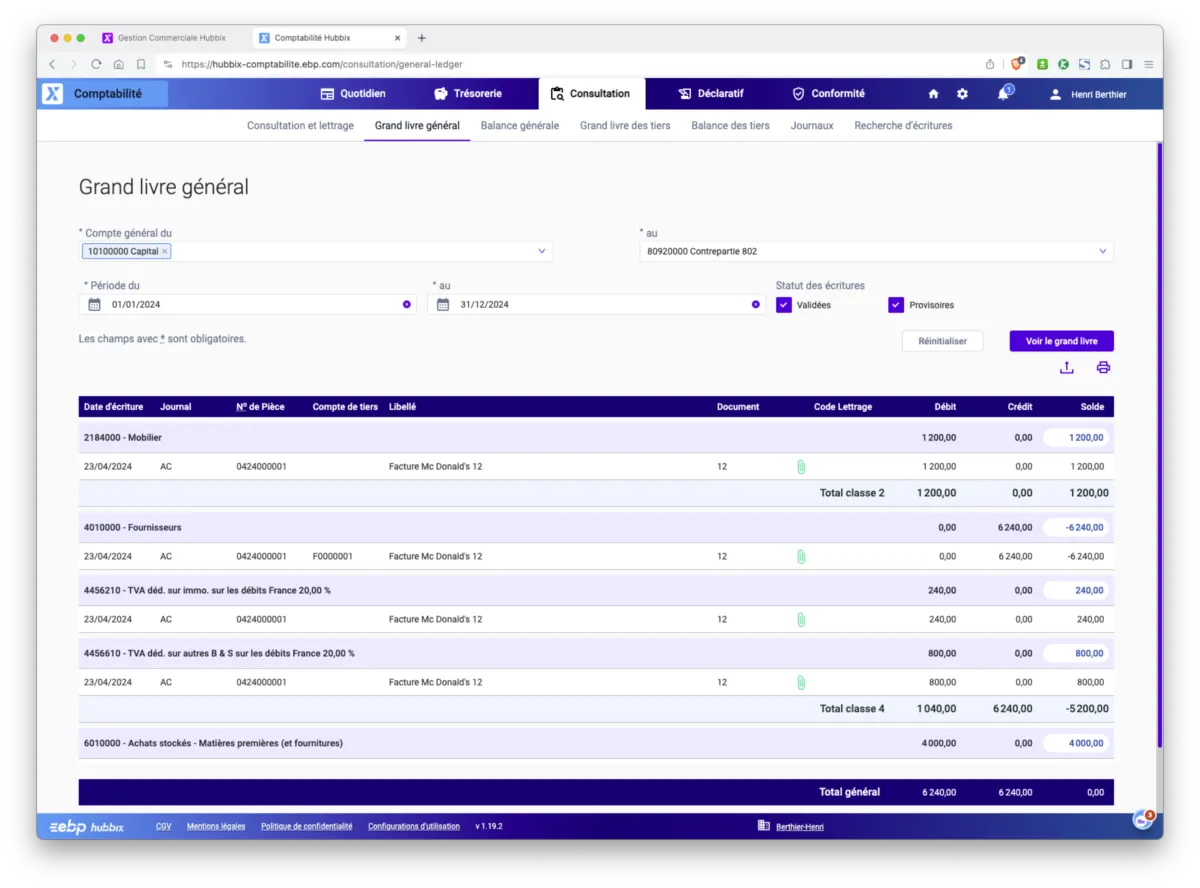
Task: Go to home via house icon
Action: tap(933, 94)
